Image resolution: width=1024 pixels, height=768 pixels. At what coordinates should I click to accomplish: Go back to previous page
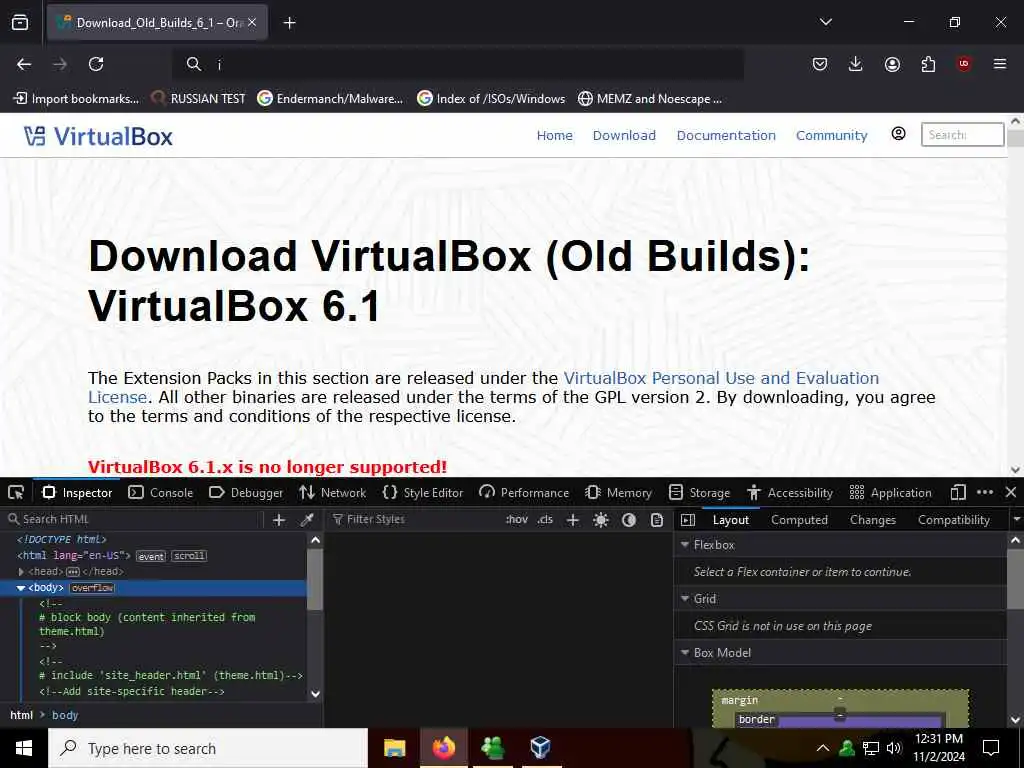pos(24,64)
